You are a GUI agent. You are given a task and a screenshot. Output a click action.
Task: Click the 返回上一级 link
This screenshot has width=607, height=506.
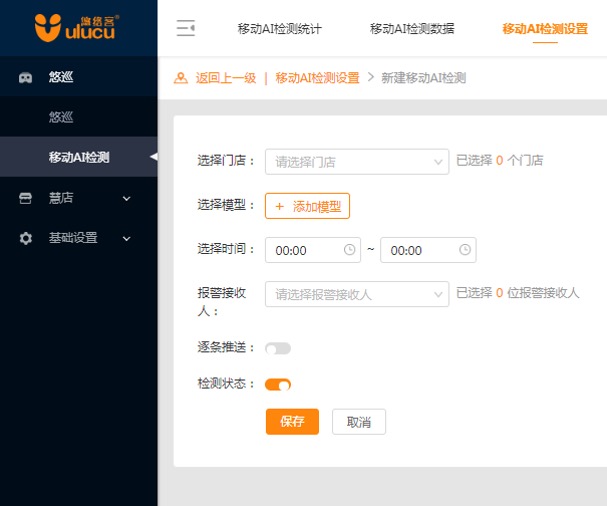(226, 78)
